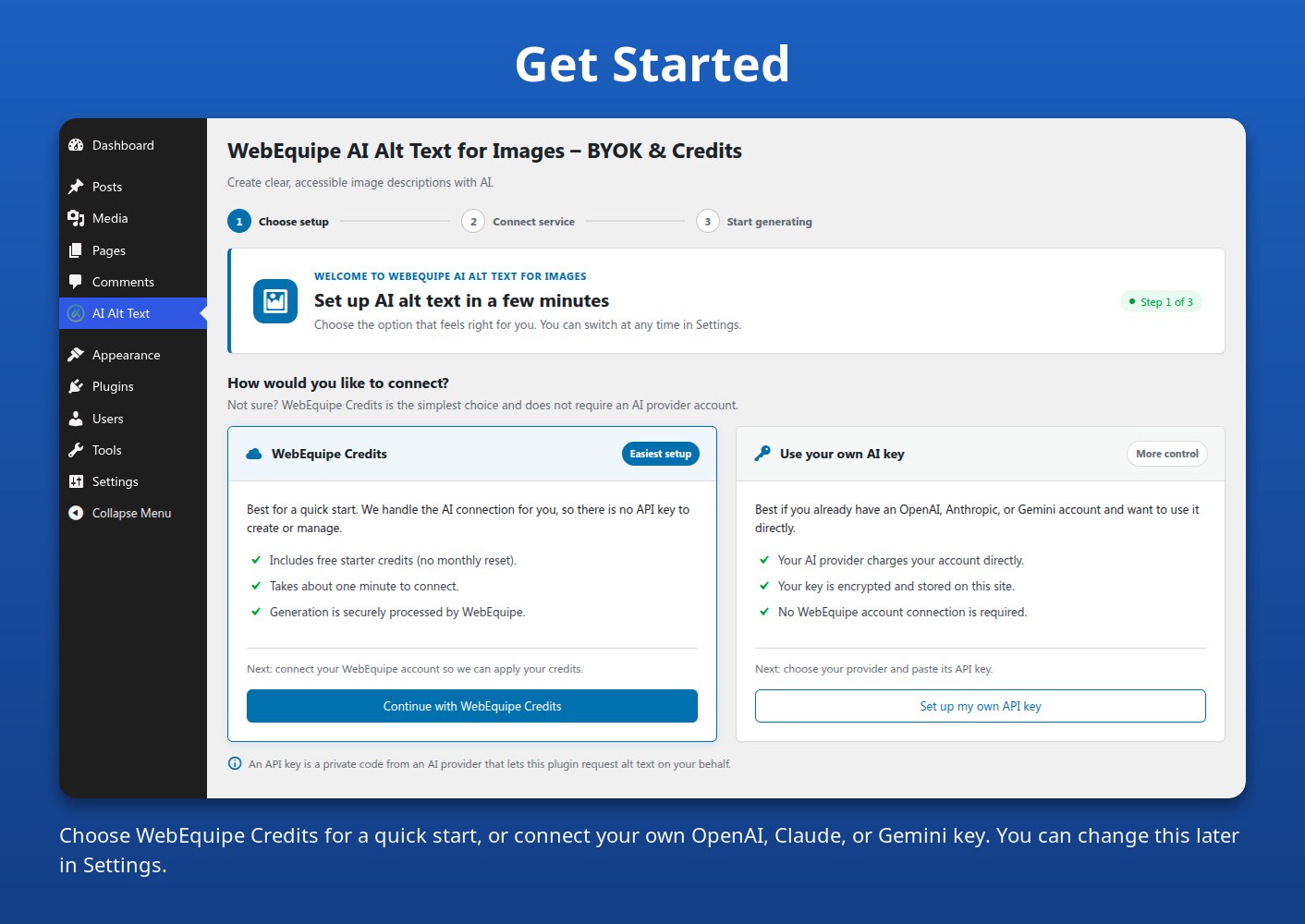Click the Appearance paintbrush icon

tap(76, 355)
